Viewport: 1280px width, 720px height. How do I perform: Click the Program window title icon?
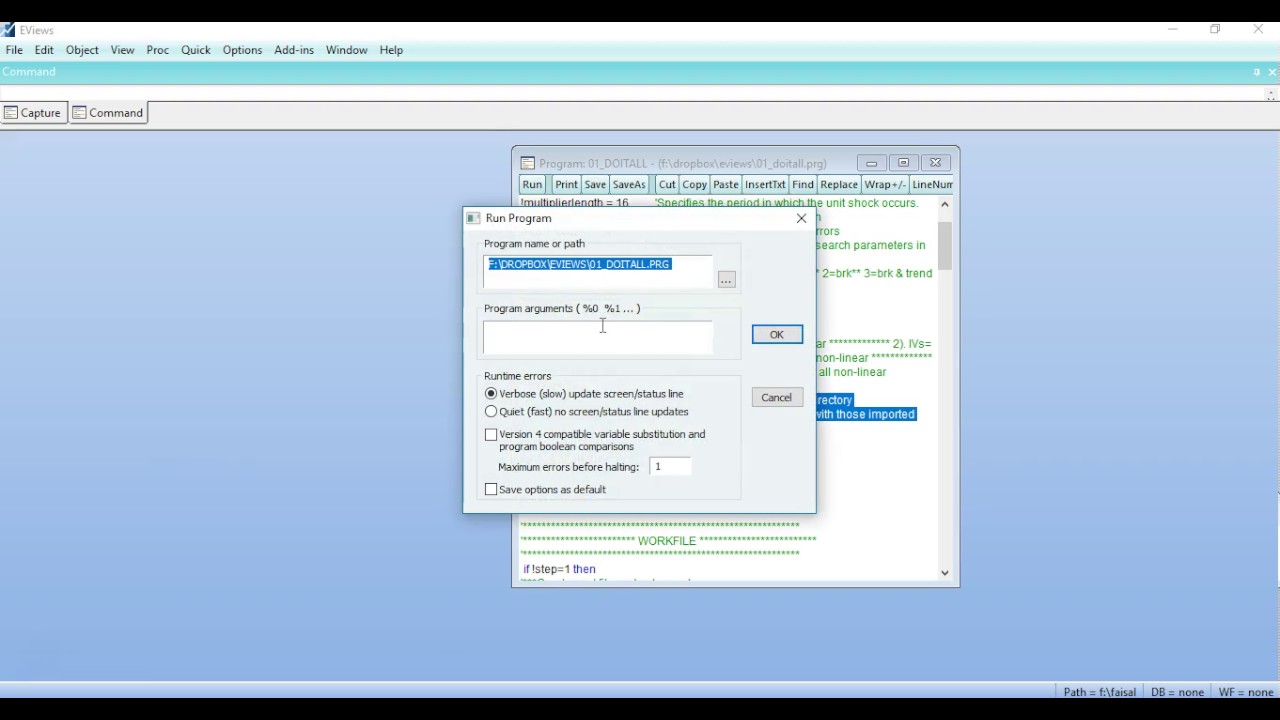(528, 163)
